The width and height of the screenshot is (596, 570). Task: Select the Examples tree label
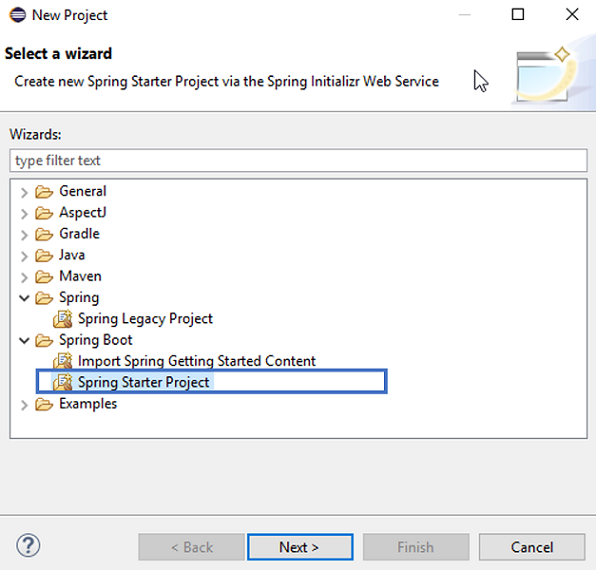[x=88, y=404]
